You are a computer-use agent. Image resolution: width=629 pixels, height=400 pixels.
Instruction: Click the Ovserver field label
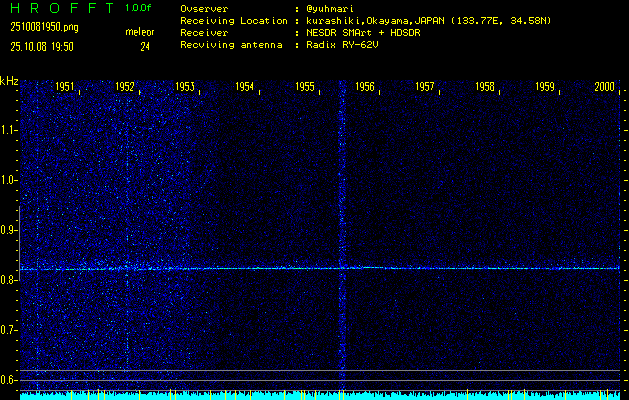(x=204, y=9)
